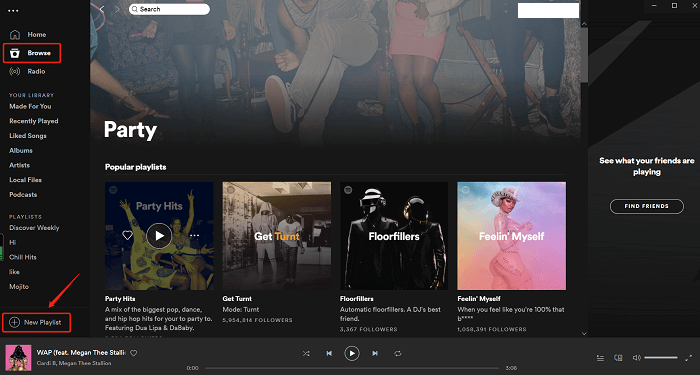Open Artists in library
This screenshot has height=375, width=700.
click(x=20, y=165)
